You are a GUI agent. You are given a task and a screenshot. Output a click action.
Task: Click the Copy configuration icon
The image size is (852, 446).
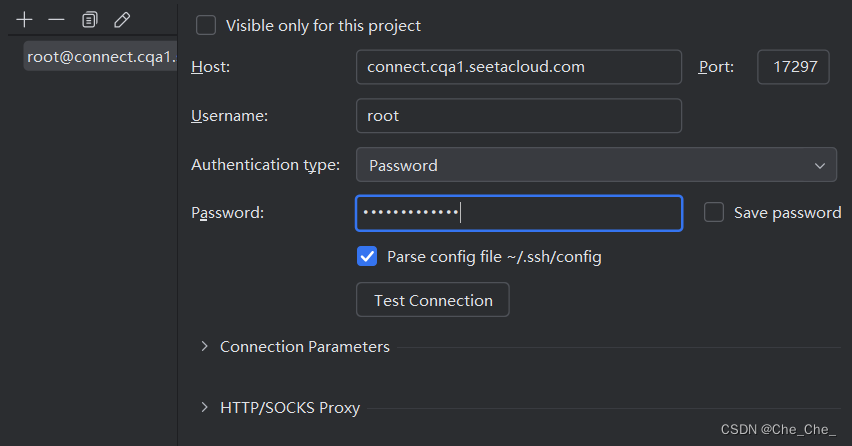[x=90, y=19]
